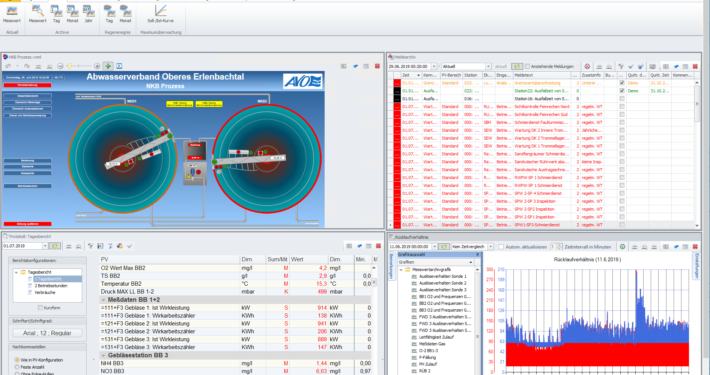This screenshot has height=375, width=710.
Task: Open Tag archive in Archive group
Action: coord(56,14)
